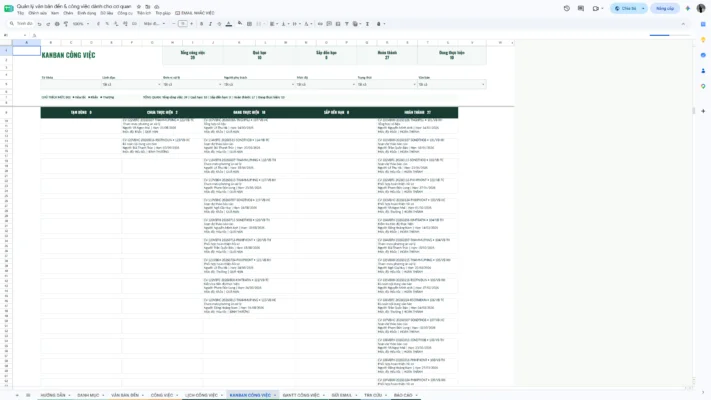Open the horizontal align dropdown
Image resolution: width=711 pixels, height=400 pixels.
pyautogui.click(x=273, y=24)
